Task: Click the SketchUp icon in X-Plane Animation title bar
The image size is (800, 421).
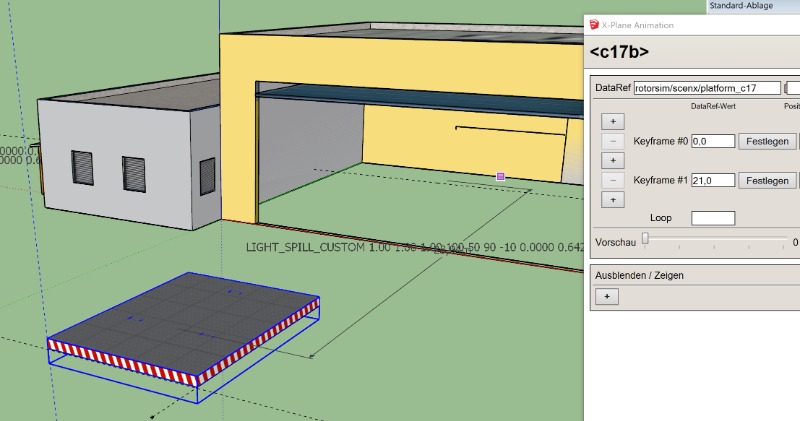Action: [596, 25]
